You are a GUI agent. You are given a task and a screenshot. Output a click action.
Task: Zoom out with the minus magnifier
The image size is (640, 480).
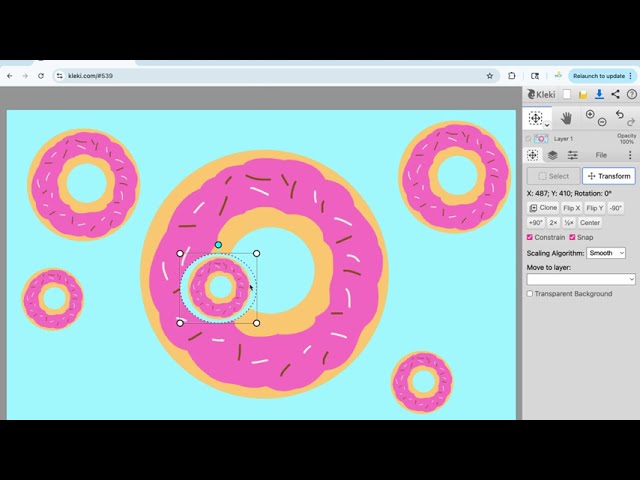(x=602, y=122)
